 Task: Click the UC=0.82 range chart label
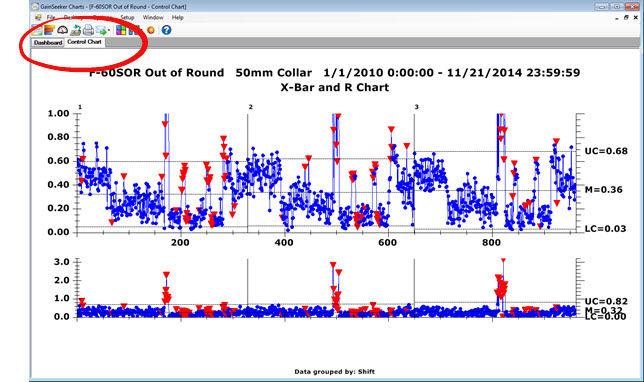point(606,301)
